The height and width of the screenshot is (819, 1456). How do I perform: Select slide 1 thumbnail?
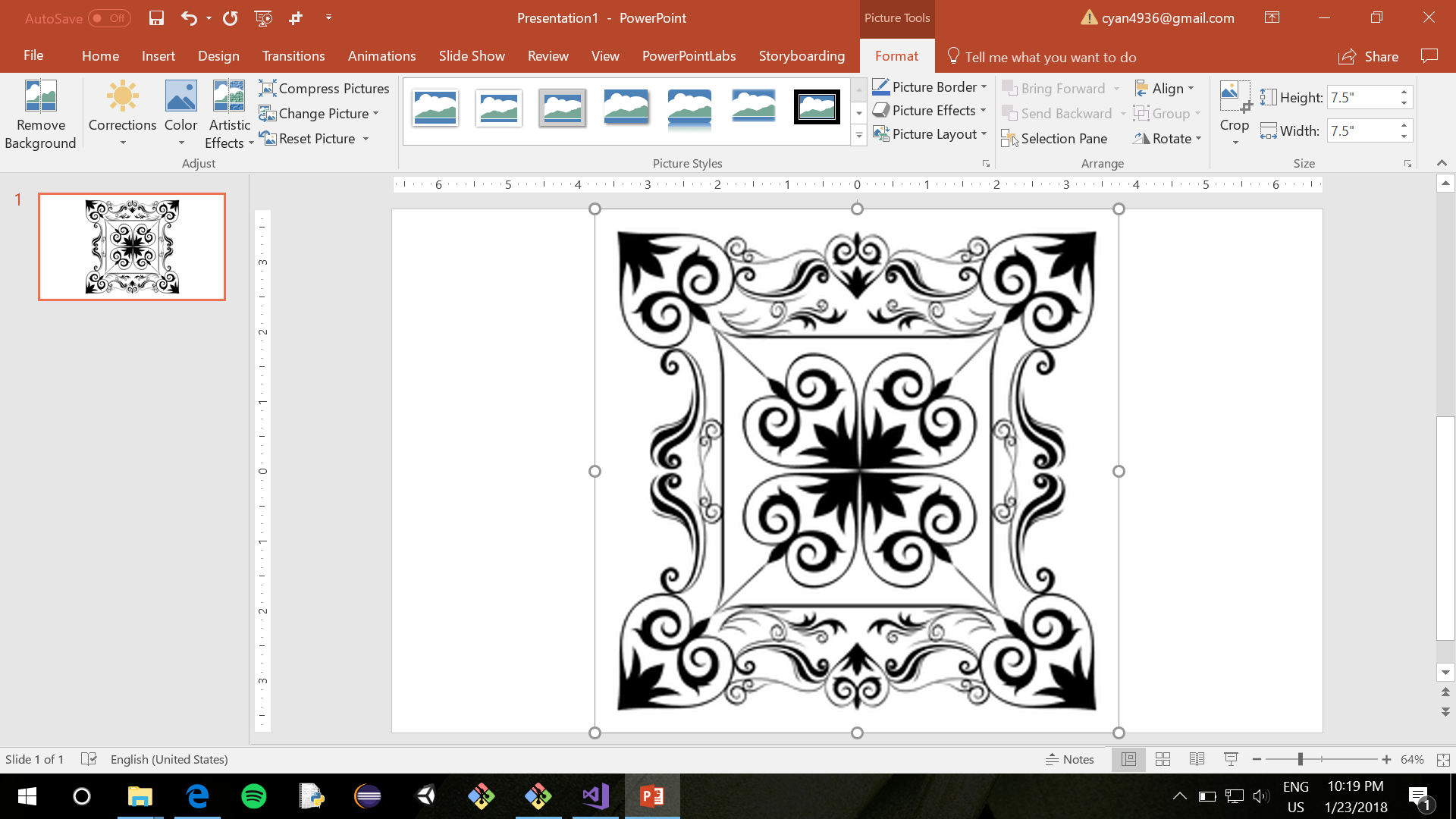coord(131,246)
